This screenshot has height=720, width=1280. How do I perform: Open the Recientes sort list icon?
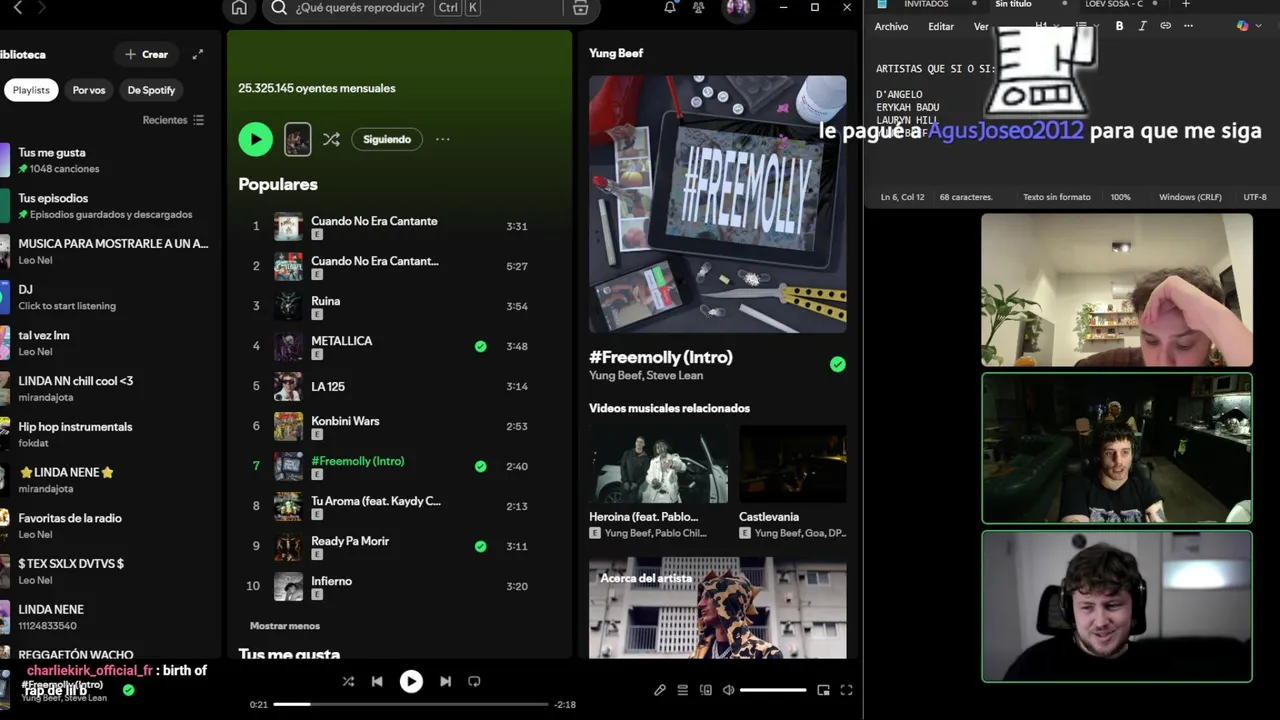click(x=198, y=120)
